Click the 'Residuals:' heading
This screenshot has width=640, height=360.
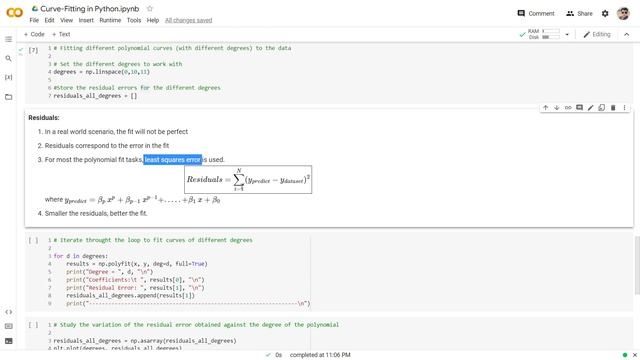44,118
